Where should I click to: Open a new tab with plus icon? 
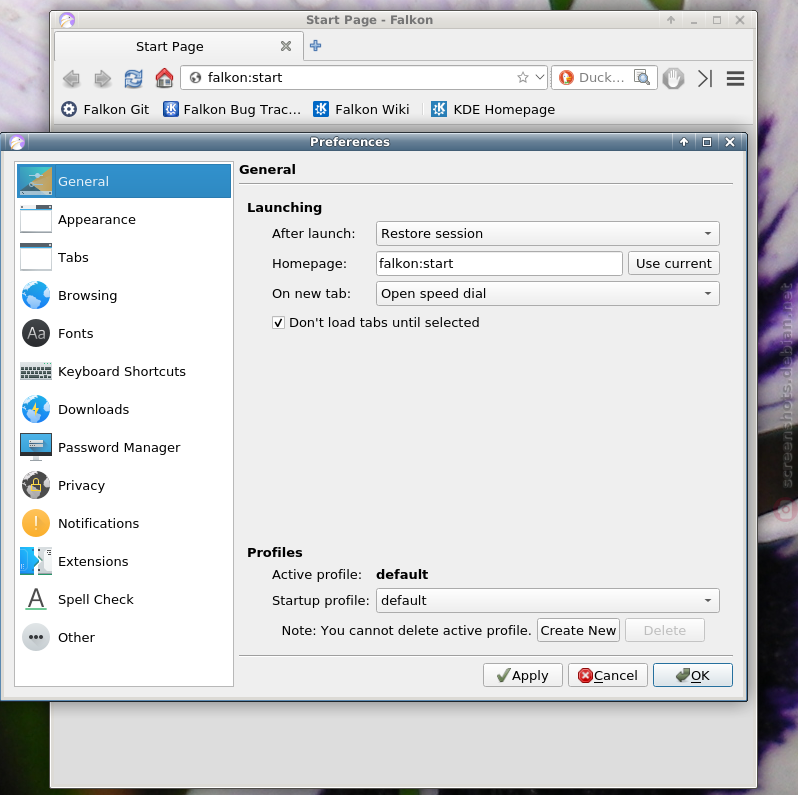point(316,46)
